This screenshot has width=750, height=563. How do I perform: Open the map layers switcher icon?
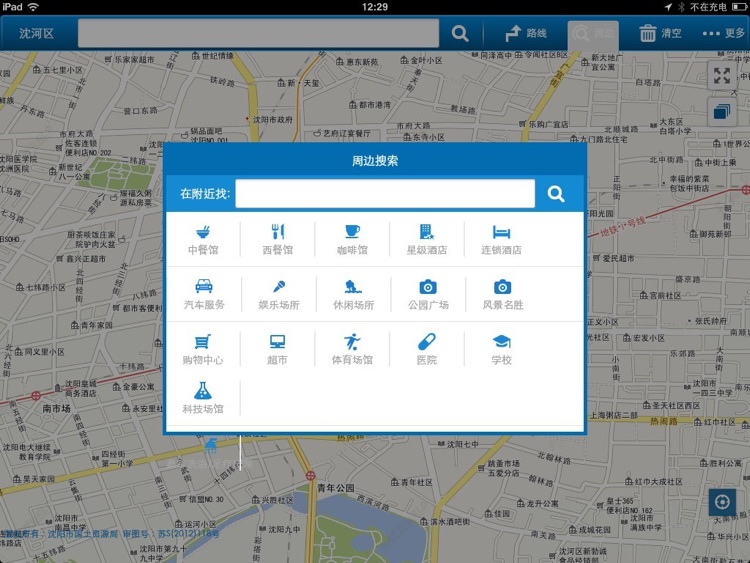tap(722, 112)
